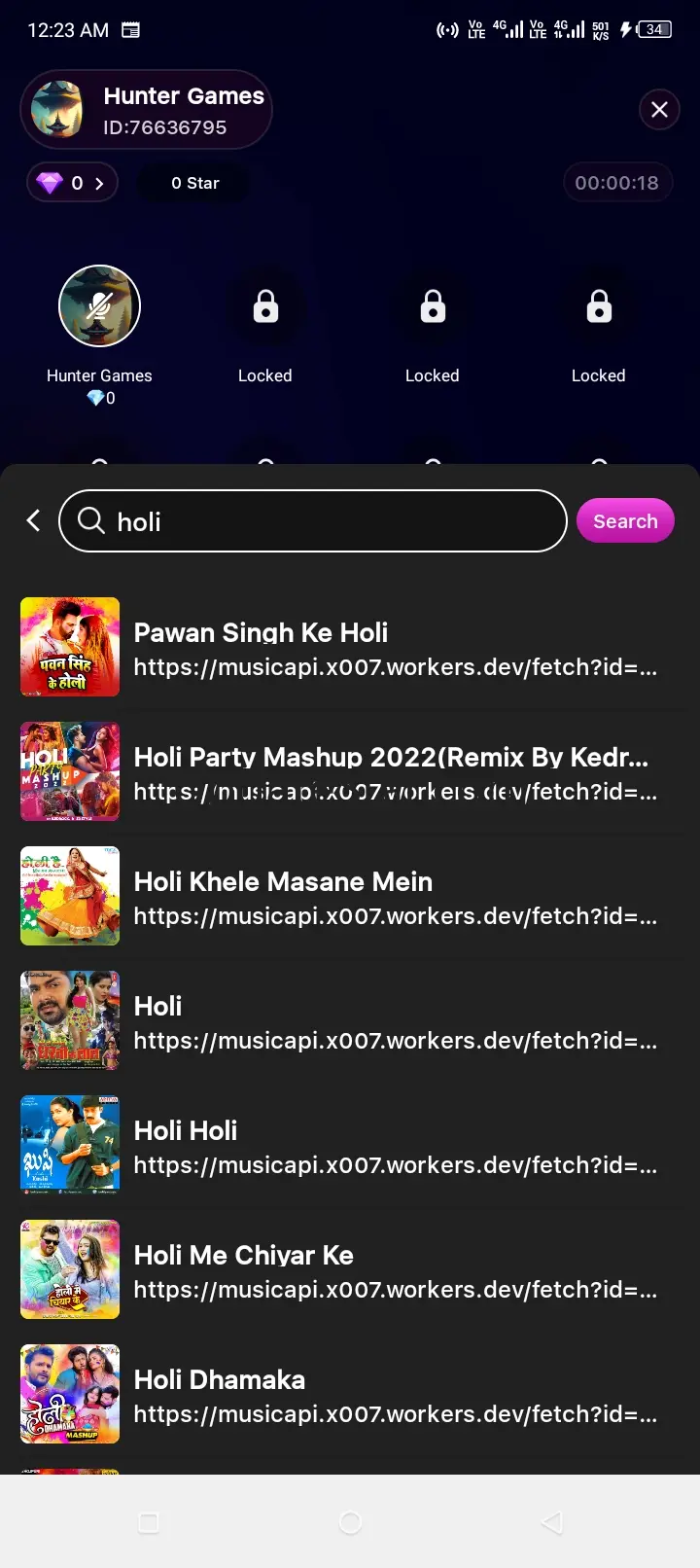The height and width of the screenshot is (1568, 700).
Task: Open Holi Khele Masane Mein thumbnail
Action: pyautogui.click(x=70, y=896)
